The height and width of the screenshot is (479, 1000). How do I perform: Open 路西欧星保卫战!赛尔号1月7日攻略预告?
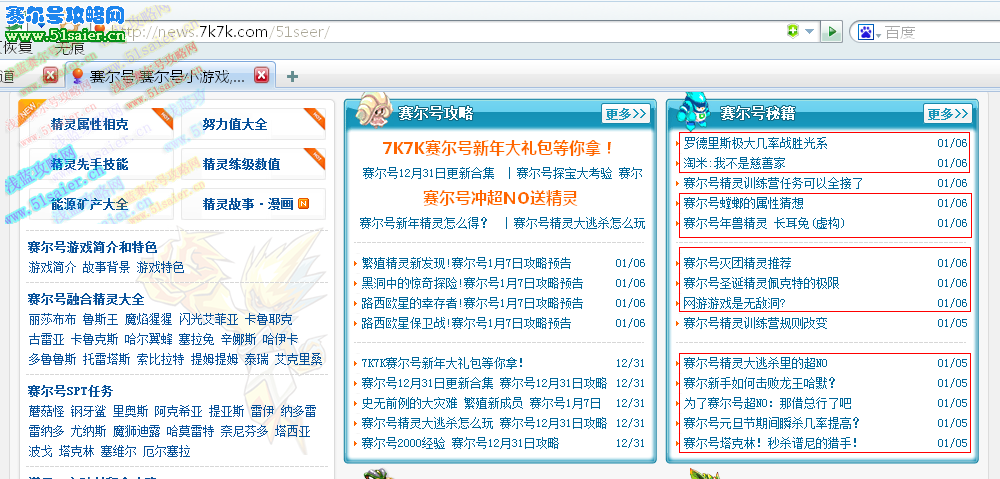click(466, 323)
